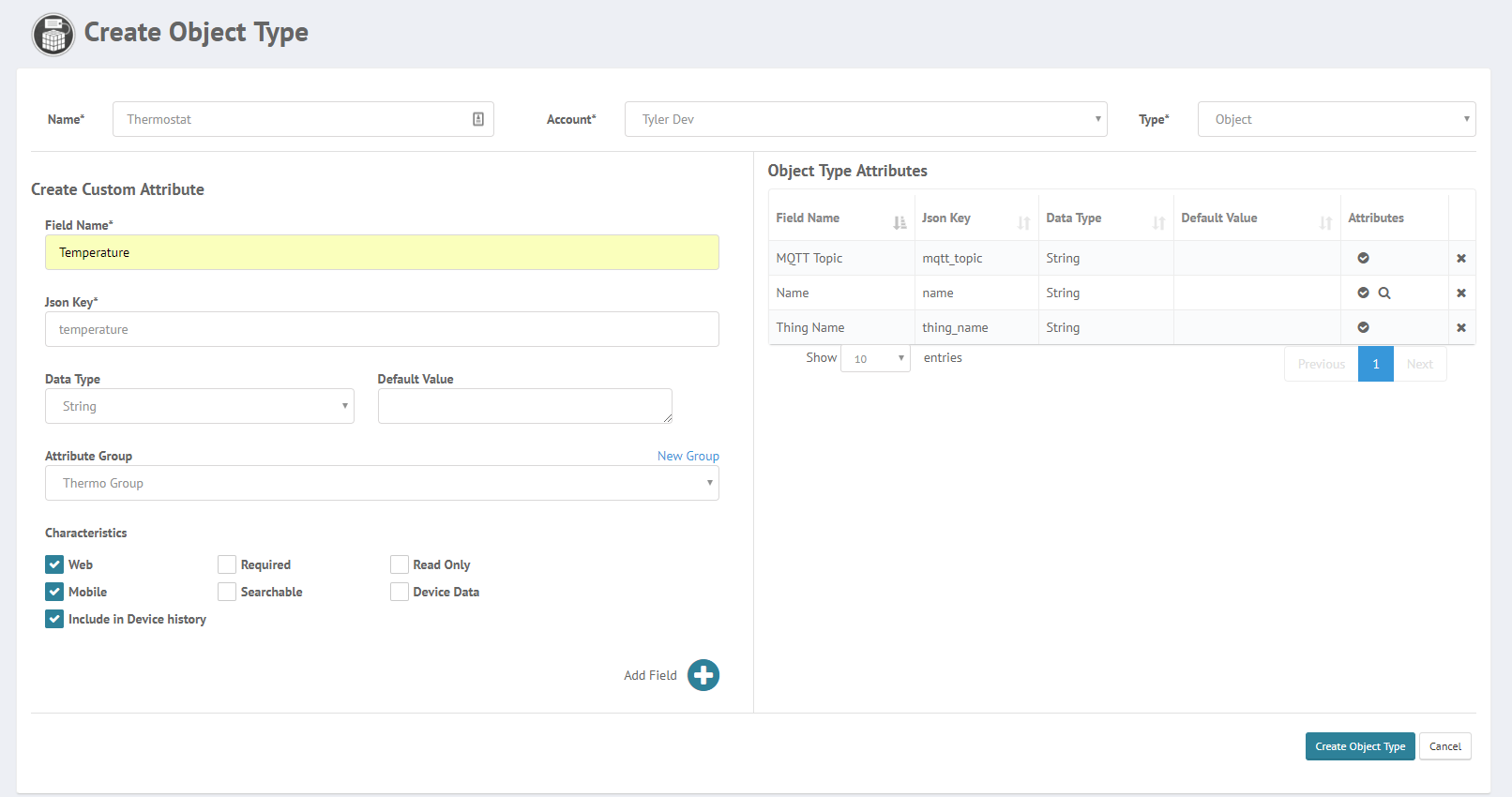Click the Cancel button
This screenshot has width=1512, height=797.
(1445, 746)
